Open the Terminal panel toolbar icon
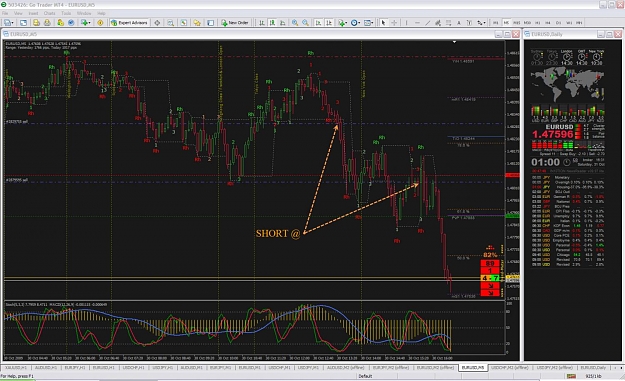This screenshot has height=381, width=625. coord(71,23)
